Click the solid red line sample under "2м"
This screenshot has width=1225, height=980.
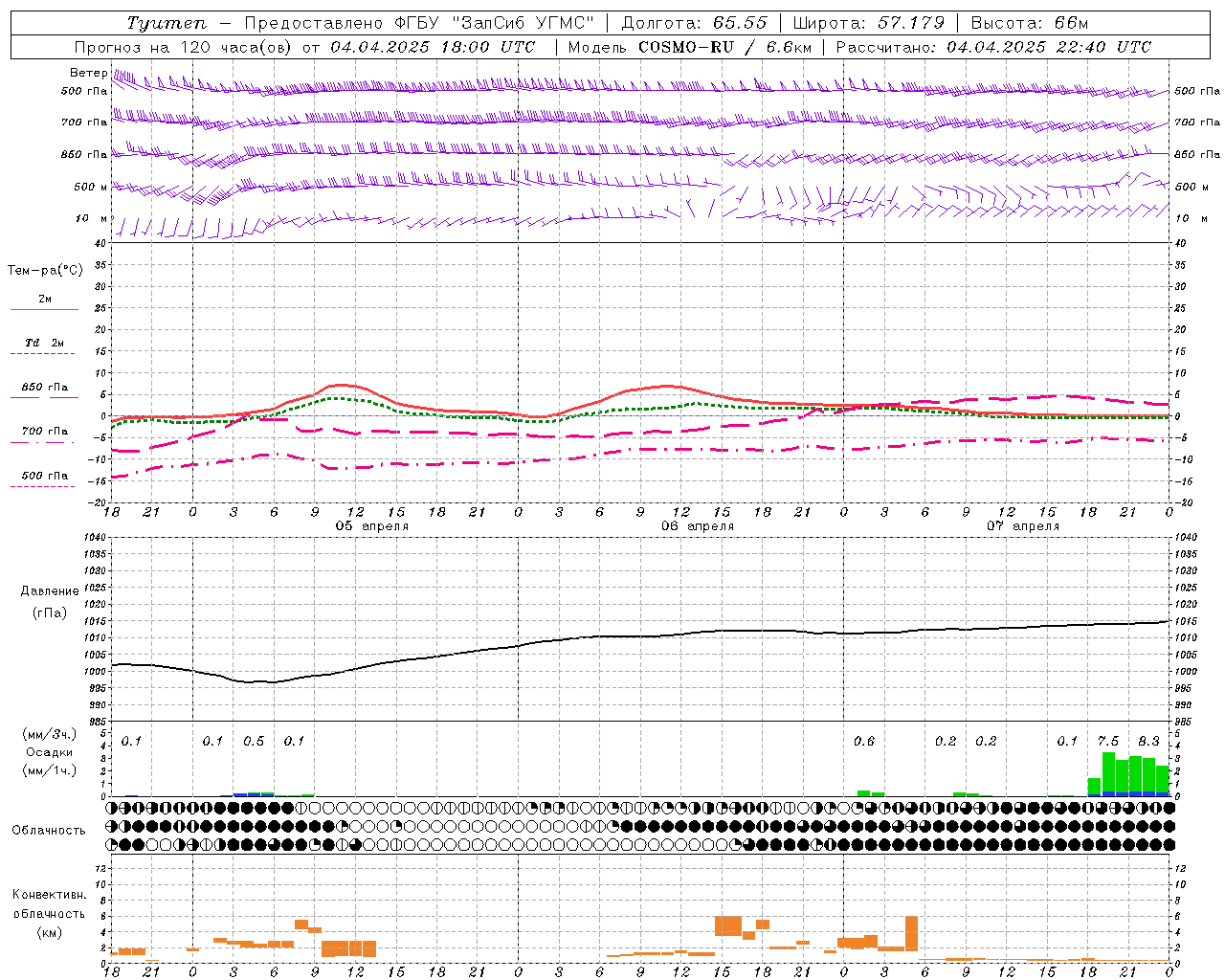tap(44, 309)
